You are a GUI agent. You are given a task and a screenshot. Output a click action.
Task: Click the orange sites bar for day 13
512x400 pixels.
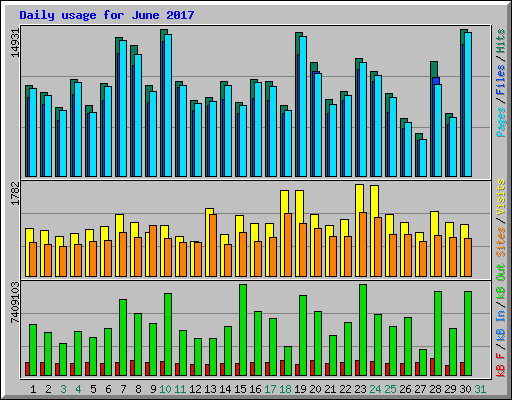pyautogui.click(x=213, y=245)
